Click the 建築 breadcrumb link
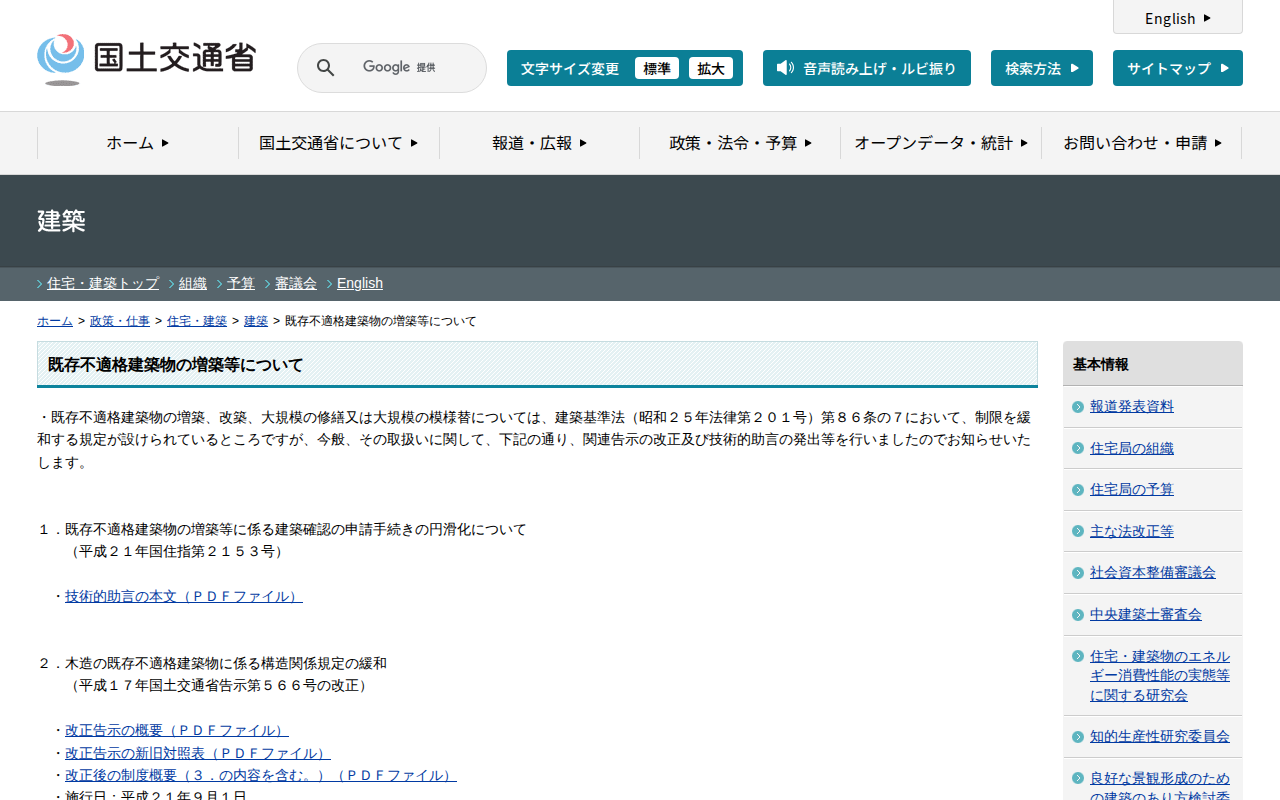The width and height of the screenshot is (1280, 800). point(256,321)
